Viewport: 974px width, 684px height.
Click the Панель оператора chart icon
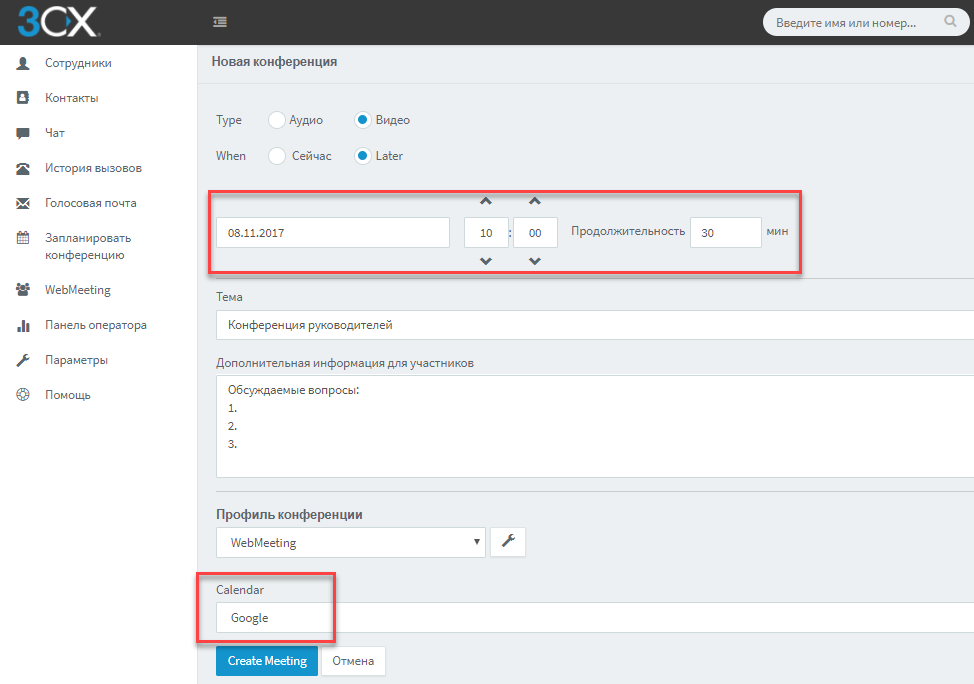tap(23, 325)
